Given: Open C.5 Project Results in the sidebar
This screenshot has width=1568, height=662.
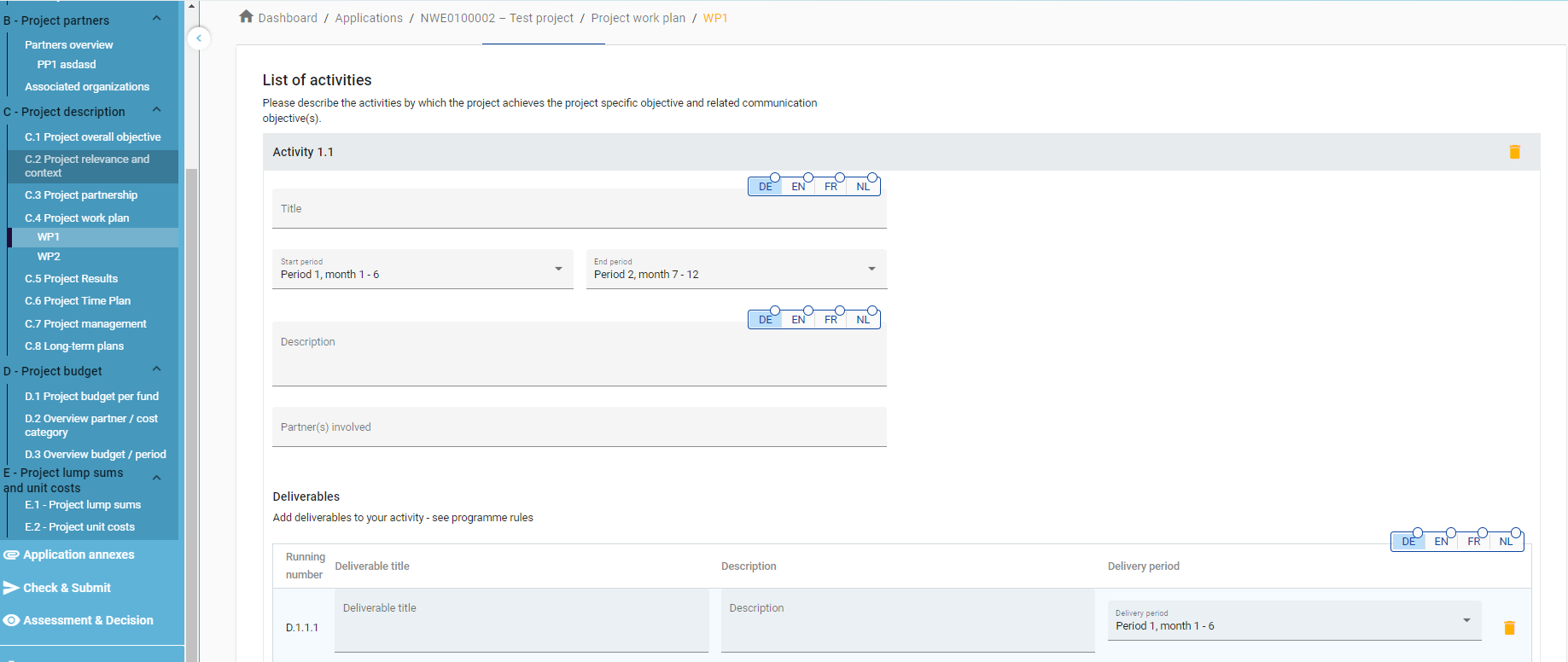Looking at the screenshot, I should click(x=71, y=279).
